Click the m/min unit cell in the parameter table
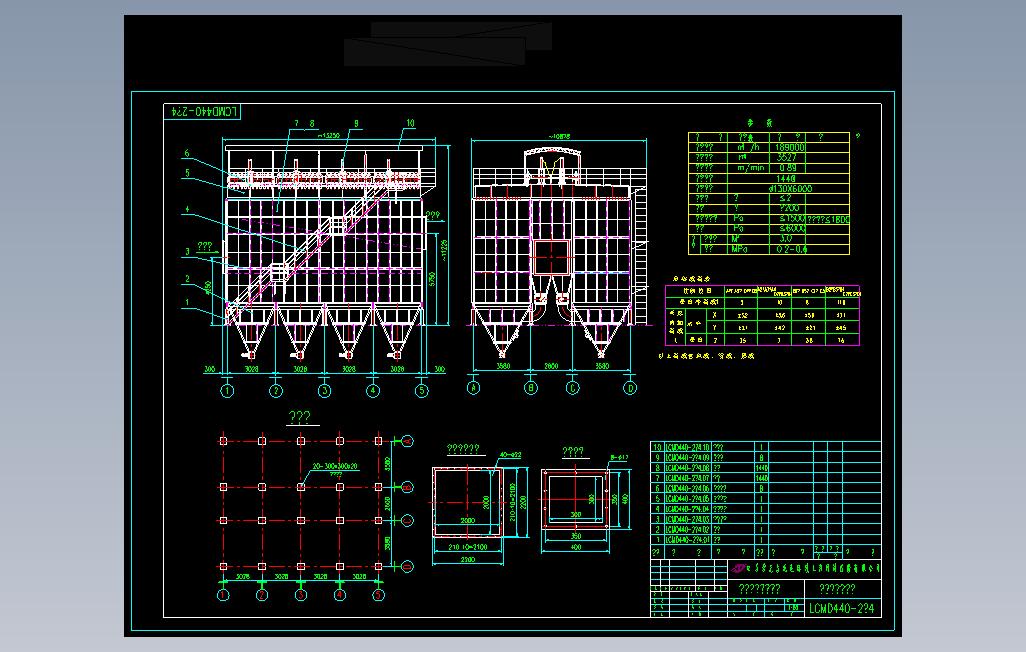 coord(751,168)
